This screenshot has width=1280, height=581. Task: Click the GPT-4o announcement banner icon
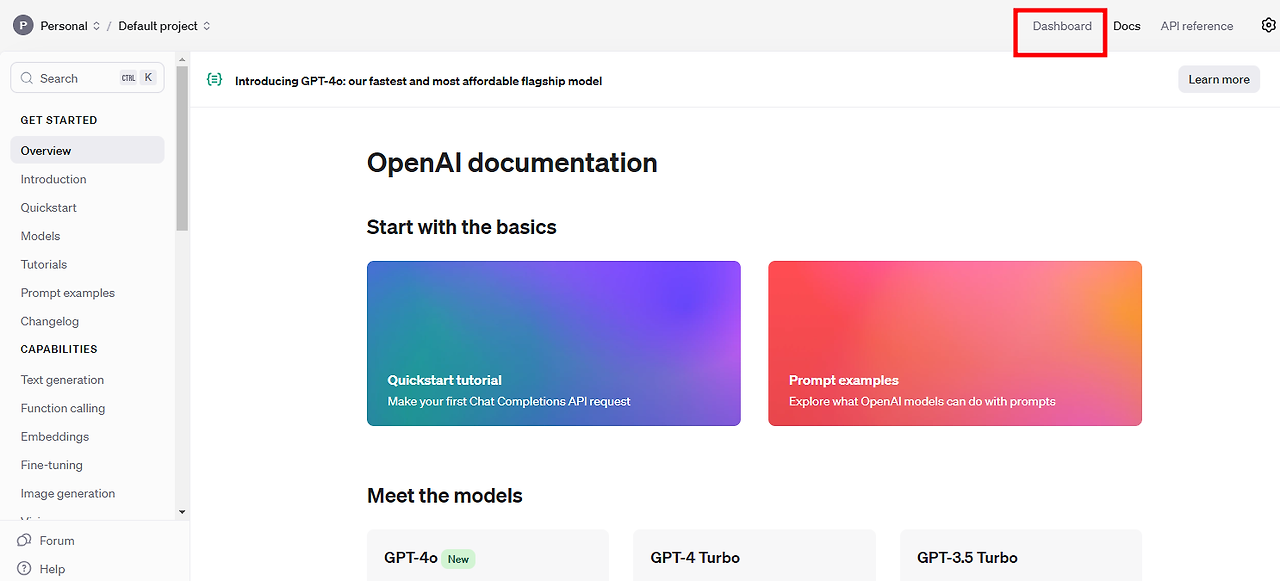pyautogui.click(x=214, y=80)
